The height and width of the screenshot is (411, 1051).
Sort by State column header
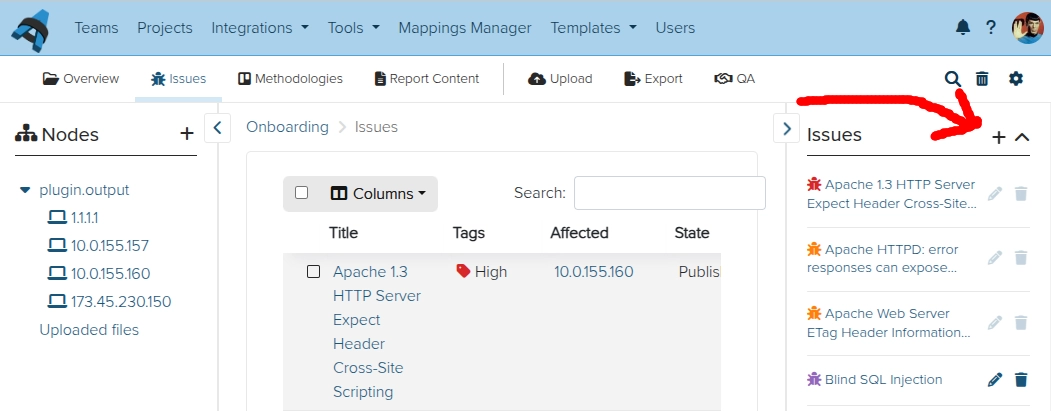click(x=692, y=233)
